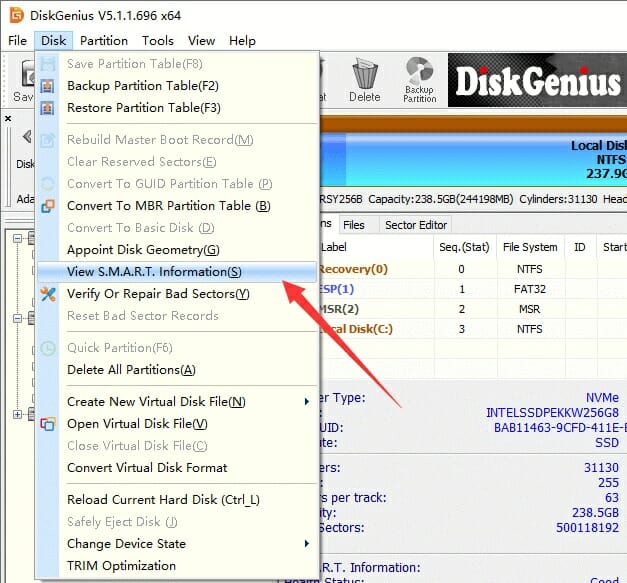The width and height of the screenshot is (627, 583).
Task: Click the DiskGenius logo banner
Action: point(537,81)
